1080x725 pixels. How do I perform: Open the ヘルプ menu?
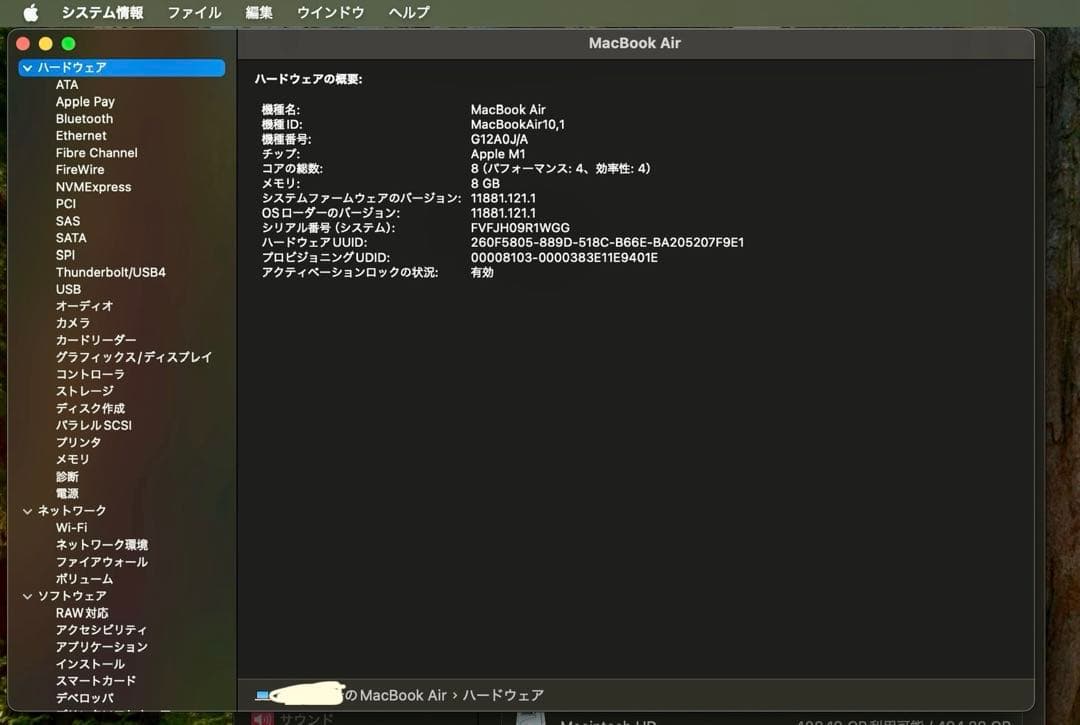point(406,12)
